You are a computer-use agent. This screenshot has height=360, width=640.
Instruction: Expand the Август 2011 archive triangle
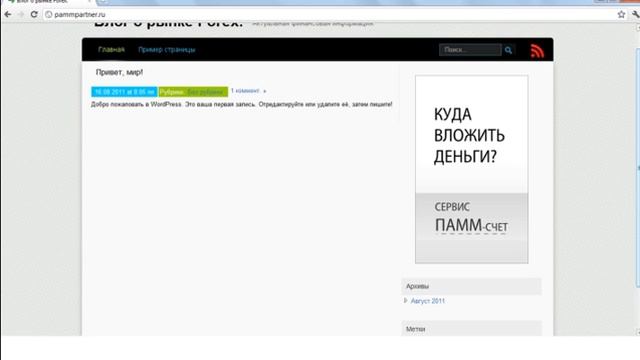pyautogui.click(x=405, y=300)
